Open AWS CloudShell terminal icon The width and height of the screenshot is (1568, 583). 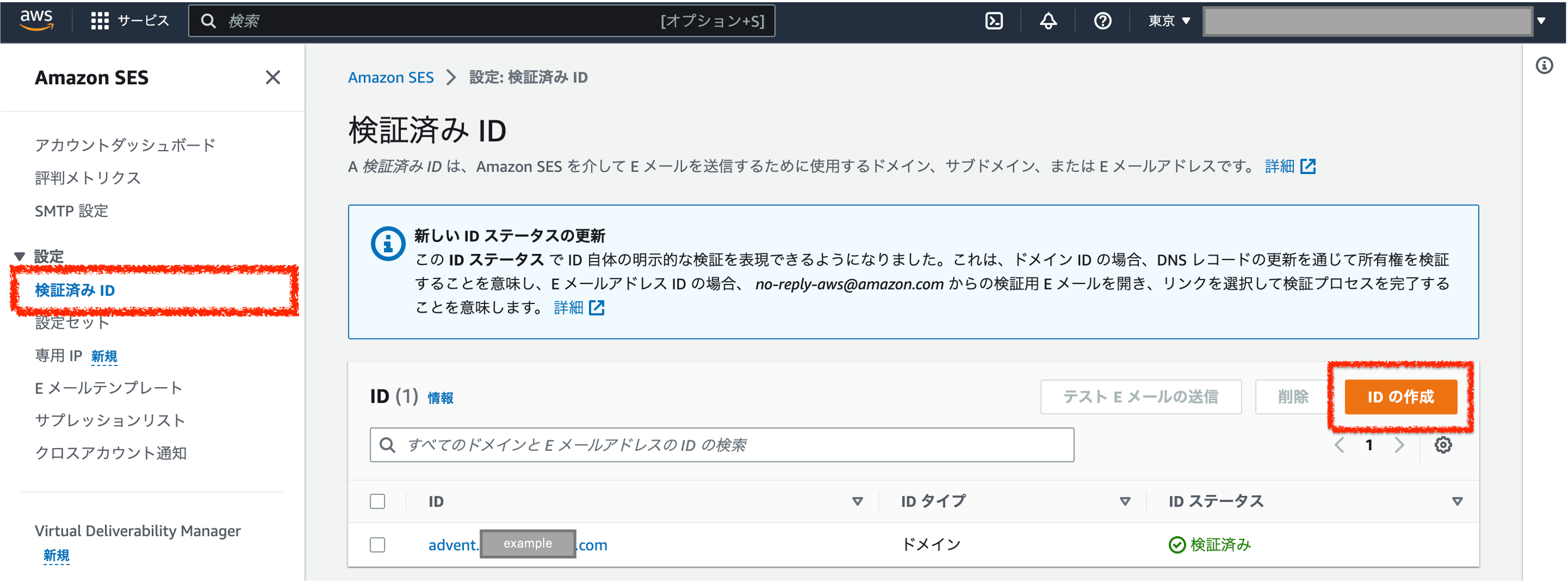[x=994, y=20]
